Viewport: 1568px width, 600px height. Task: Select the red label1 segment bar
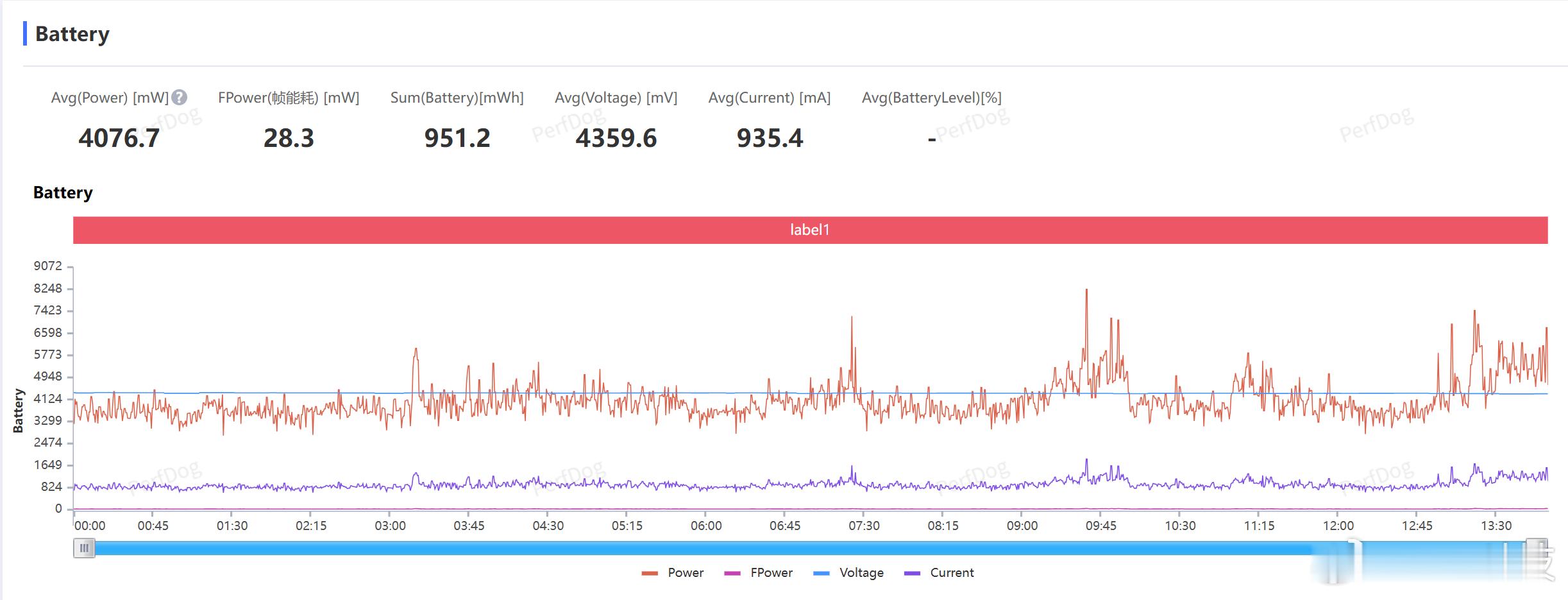[x=810, y=230]
